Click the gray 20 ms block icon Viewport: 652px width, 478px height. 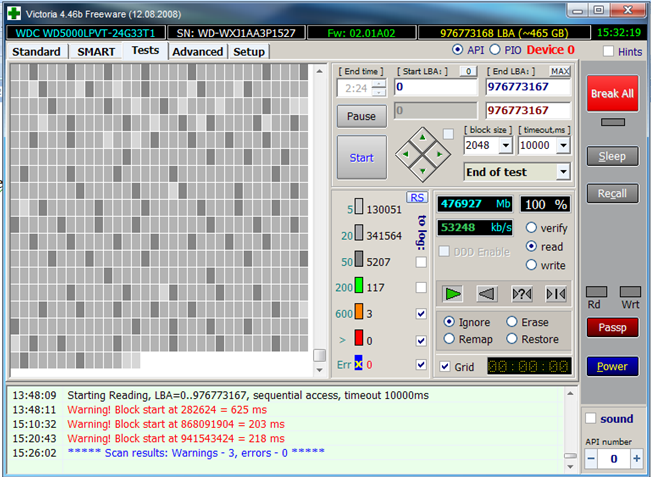[358, 233]
